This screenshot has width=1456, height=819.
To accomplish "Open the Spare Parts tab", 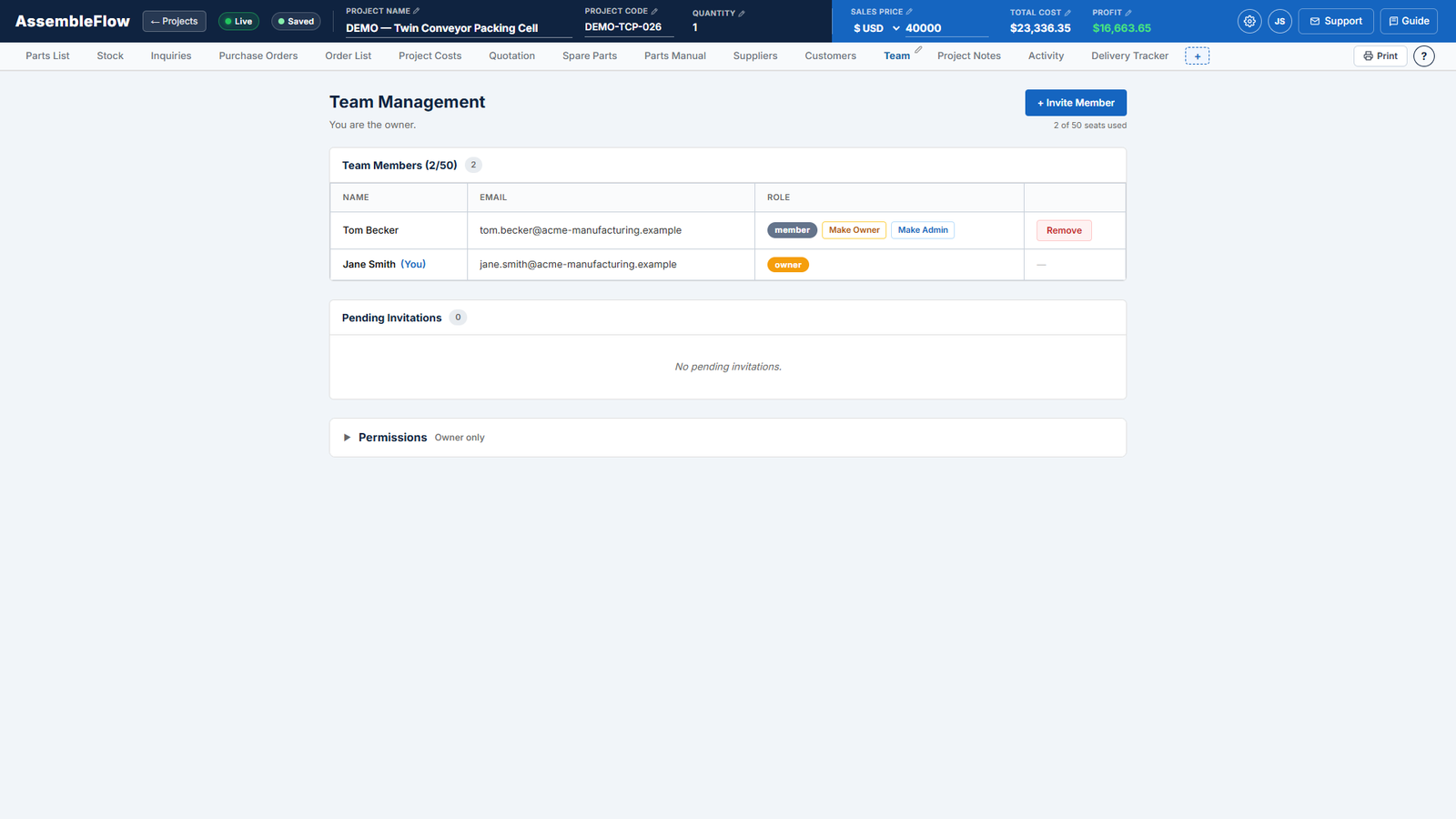I will click(590, 56).
